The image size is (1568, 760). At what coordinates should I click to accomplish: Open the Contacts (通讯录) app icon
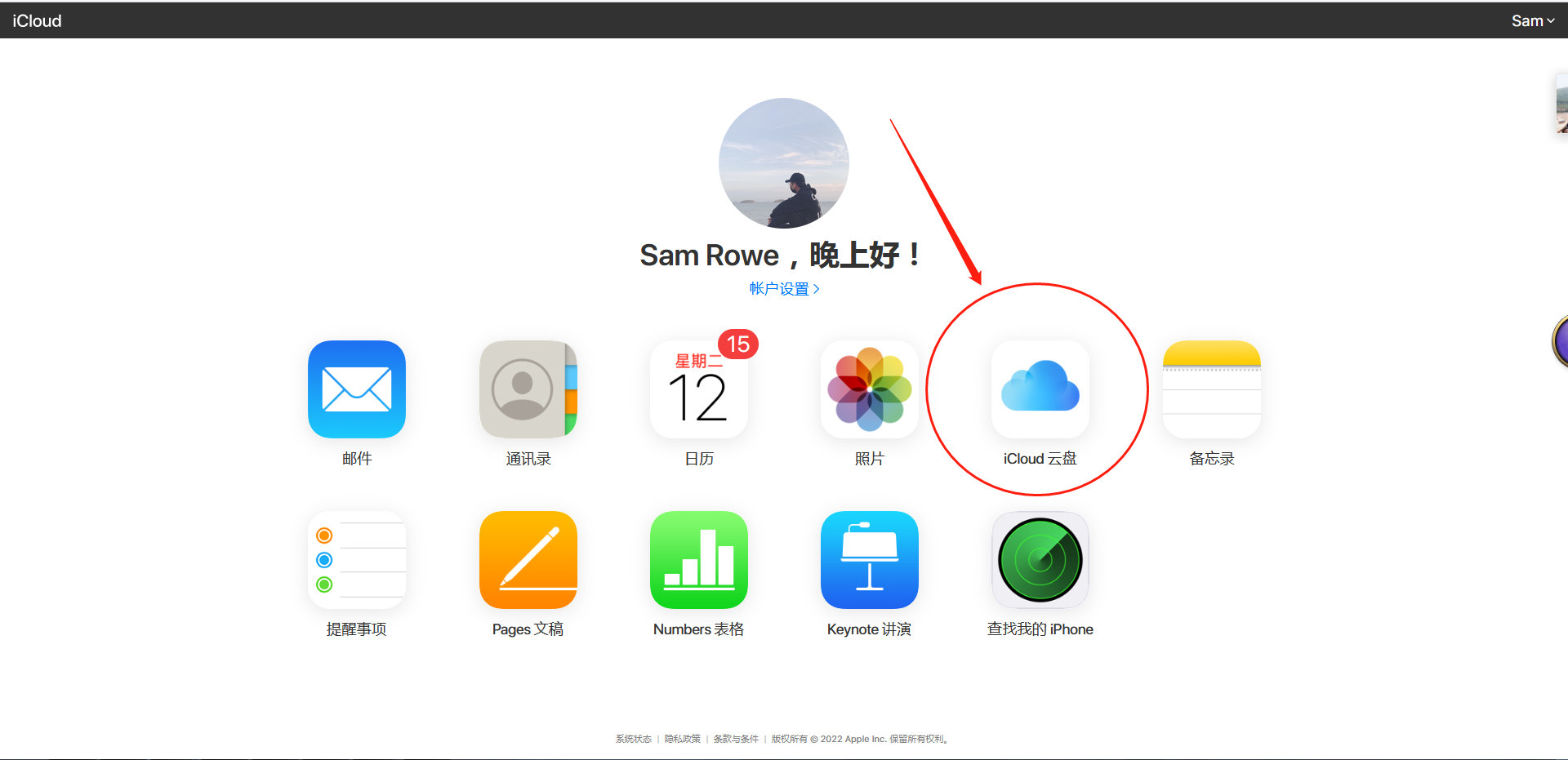pyautogui.click(x=528, y=389)
